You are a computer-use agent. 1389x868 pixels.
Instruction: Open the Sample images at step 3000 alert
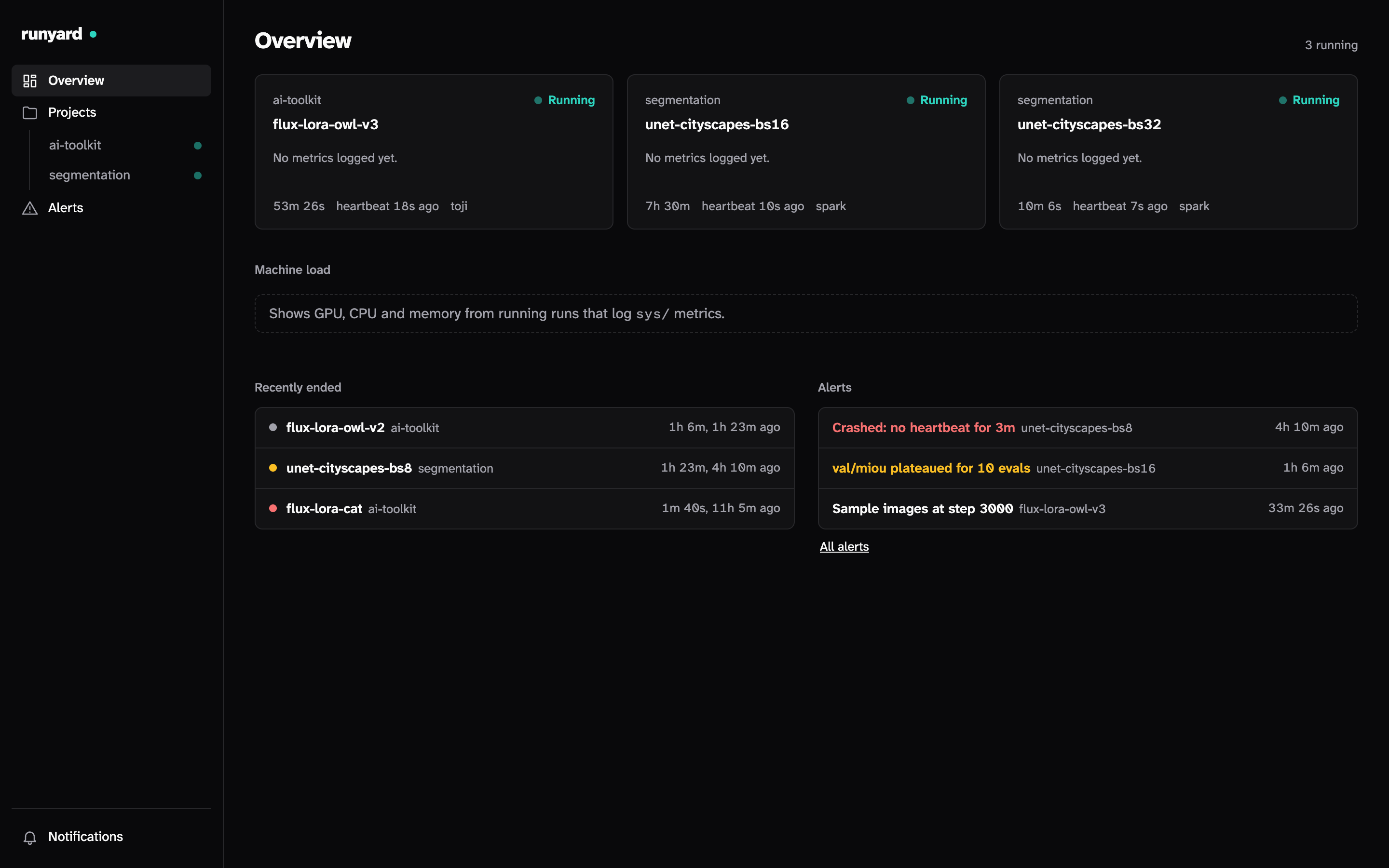tap(1088, 509)
